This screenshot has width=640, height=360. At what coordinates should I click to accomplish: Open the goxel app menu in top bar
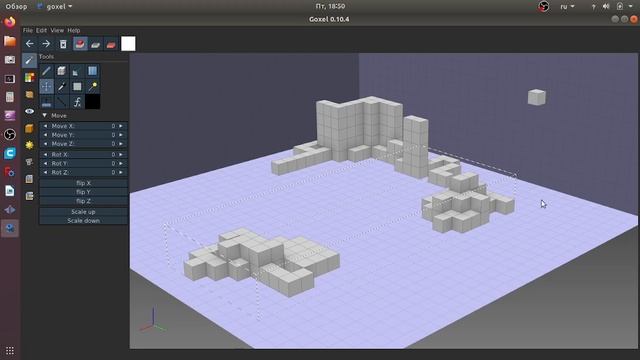click(x=55, y=7)
